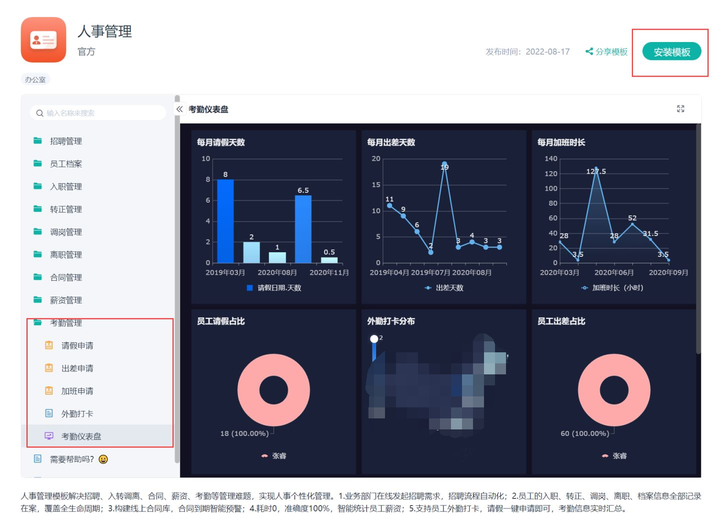Screen dimensions: 720x520
Task: Click folder icon beside 合同管理
Action: tap(38, 277)
